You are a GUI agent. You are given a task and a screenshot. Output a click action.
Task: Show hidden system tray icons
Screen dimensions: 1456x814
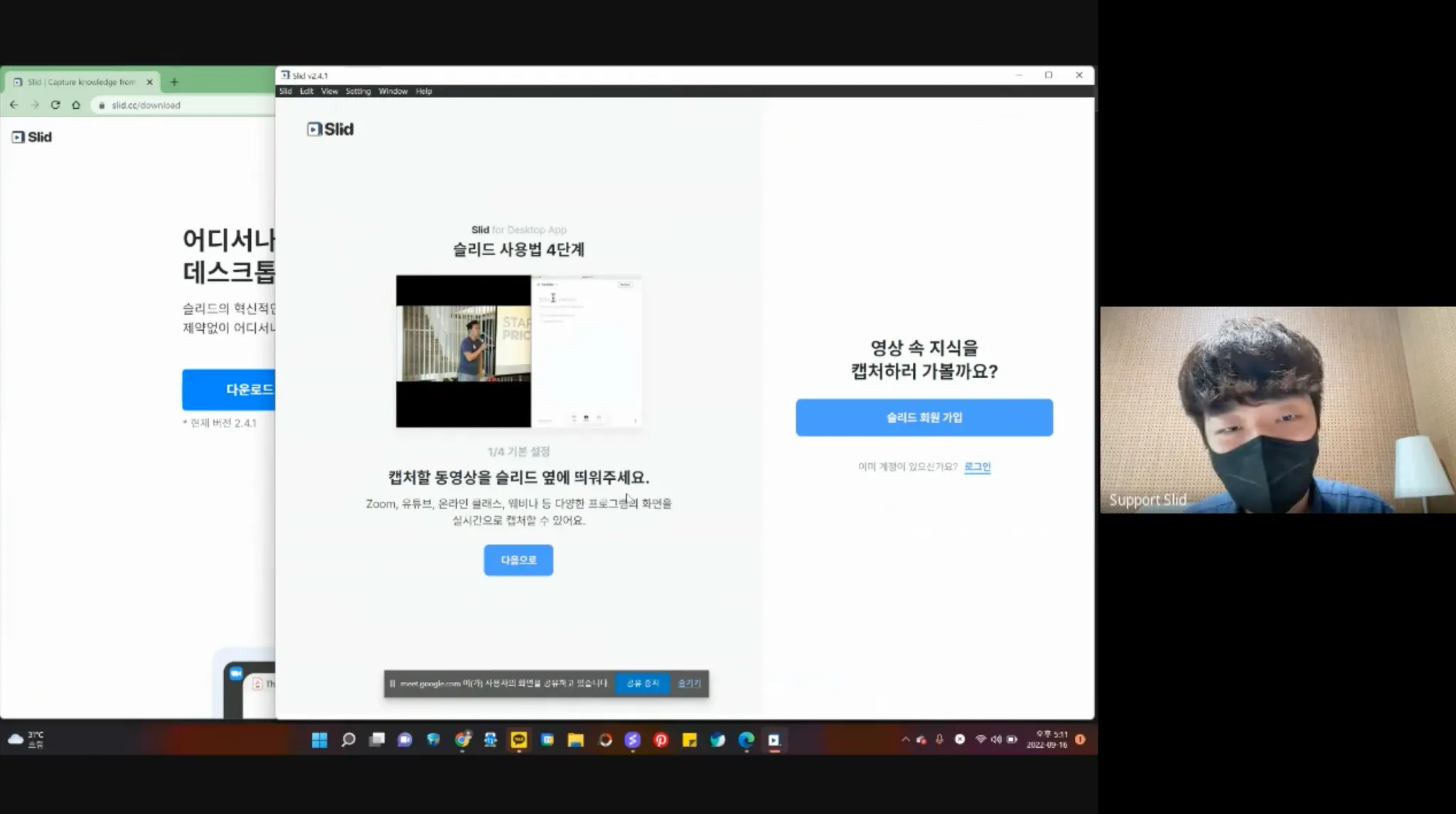(905, 739)
